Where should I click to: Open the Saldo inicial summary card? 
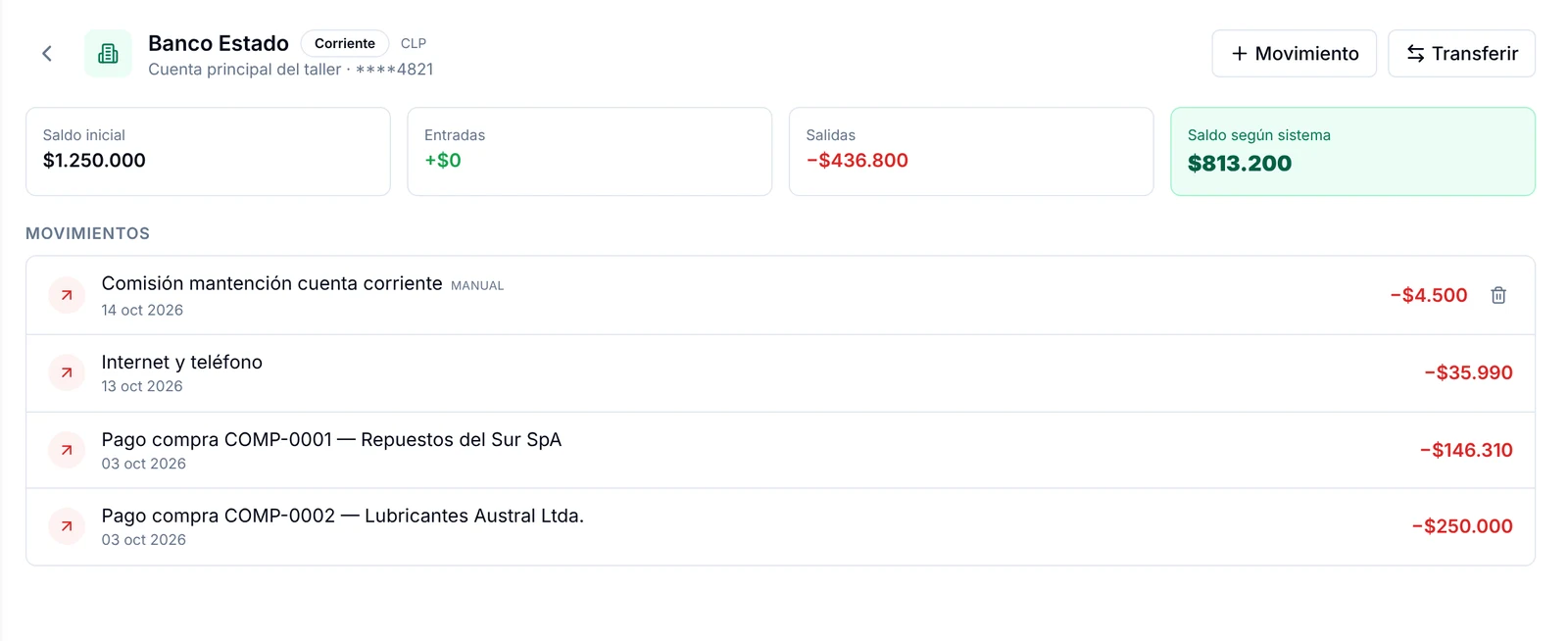tap(208, 152)
